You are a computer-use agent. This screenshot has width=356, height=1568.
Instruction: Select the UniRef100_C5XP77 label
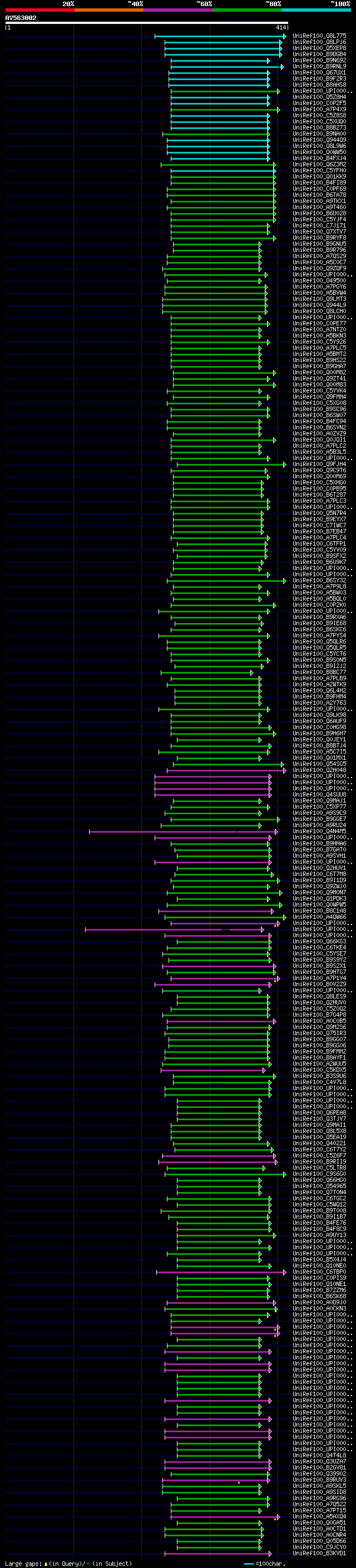click(x=319, y=807)
